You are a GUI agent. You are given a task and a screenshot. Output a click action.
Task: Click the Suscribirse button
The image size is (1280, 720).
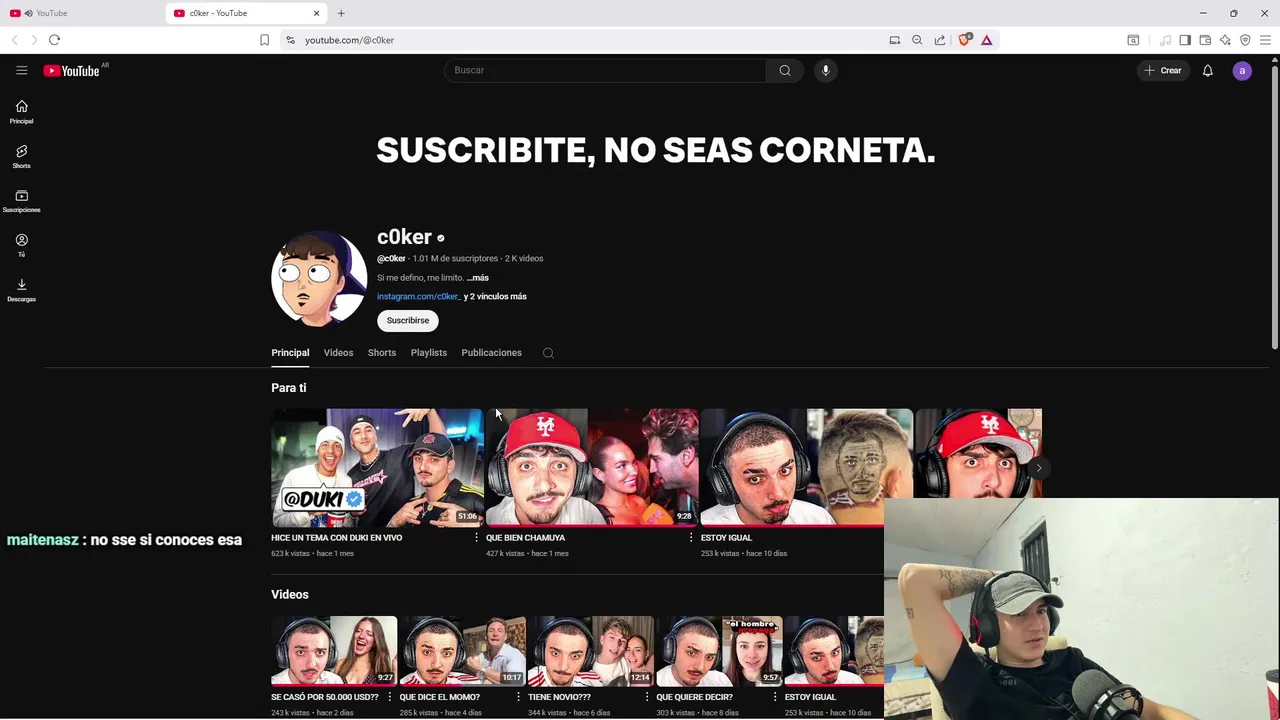(x=408, y=320)
